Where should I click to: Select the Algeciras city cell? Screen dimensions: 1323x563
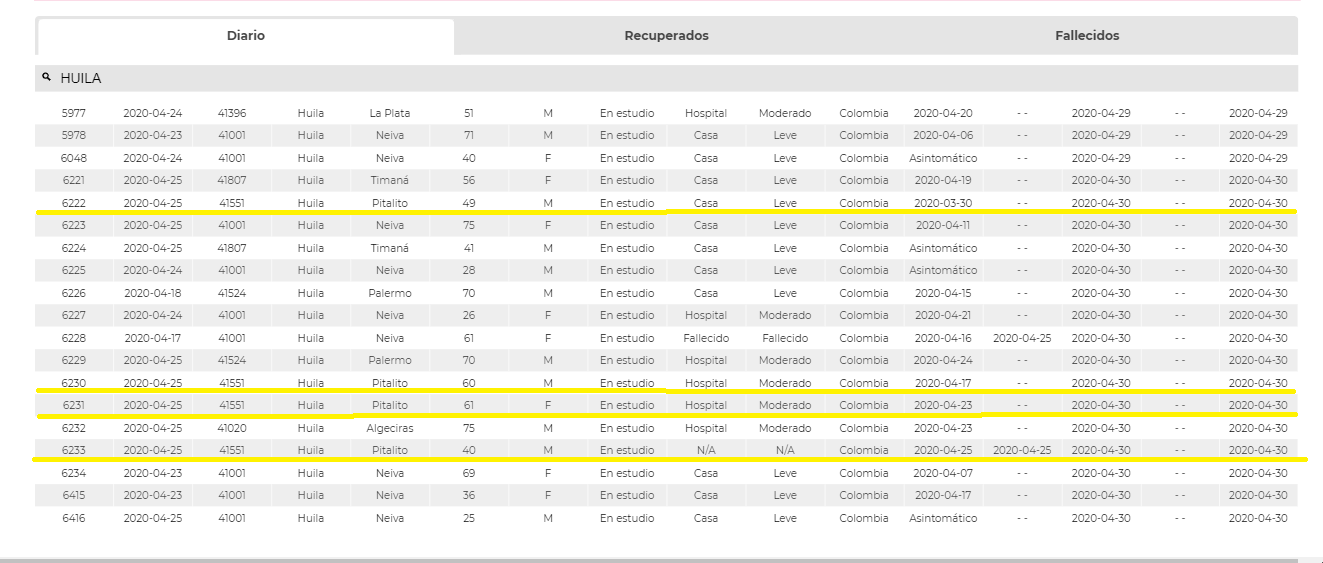(390, 428)
